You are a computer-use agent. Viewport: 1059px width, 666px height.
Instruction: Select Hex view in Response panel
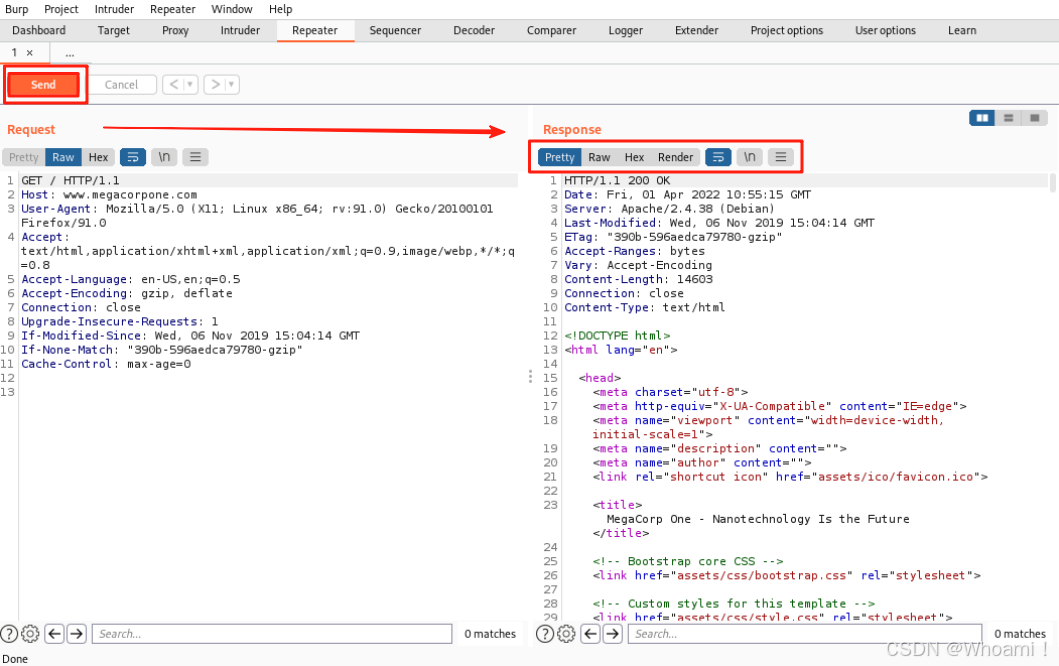(634, 157)
